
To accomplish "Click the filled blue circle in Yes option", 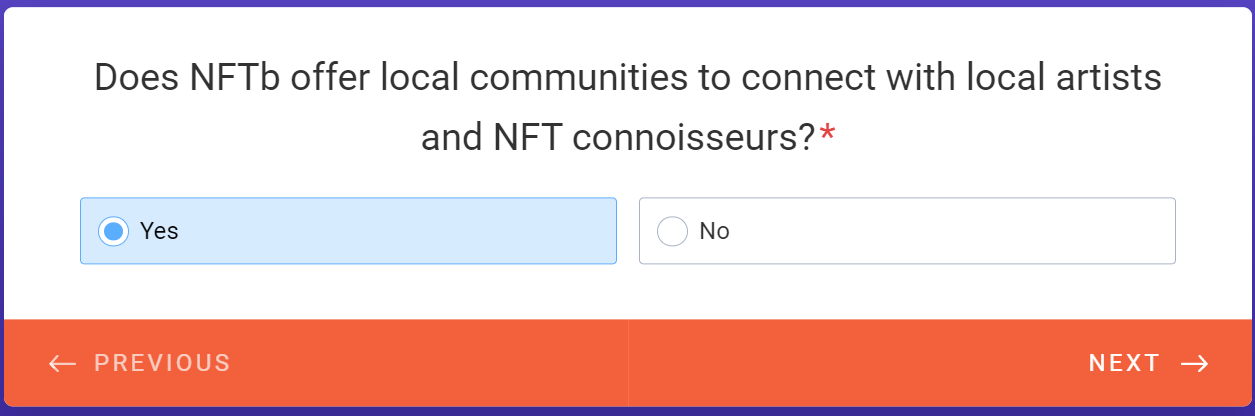I will click(114, 231).
